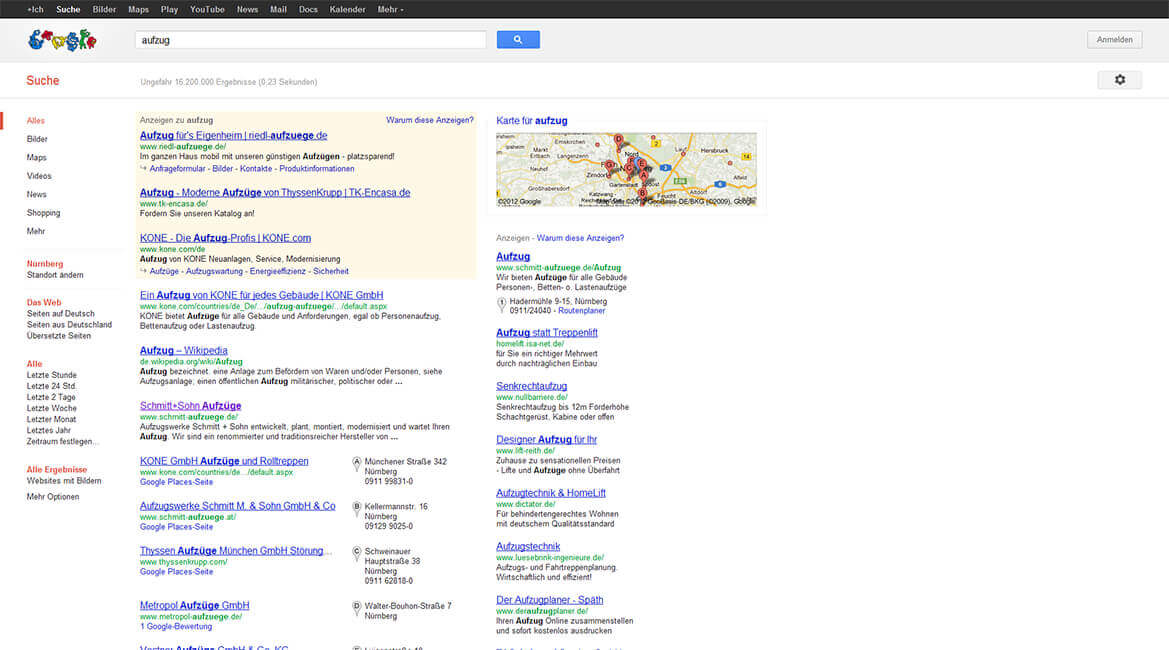Open the map thumbnail of Nürnberg area
The height and width of the screenshot is (650, 1169).
(x=626, y=169)
